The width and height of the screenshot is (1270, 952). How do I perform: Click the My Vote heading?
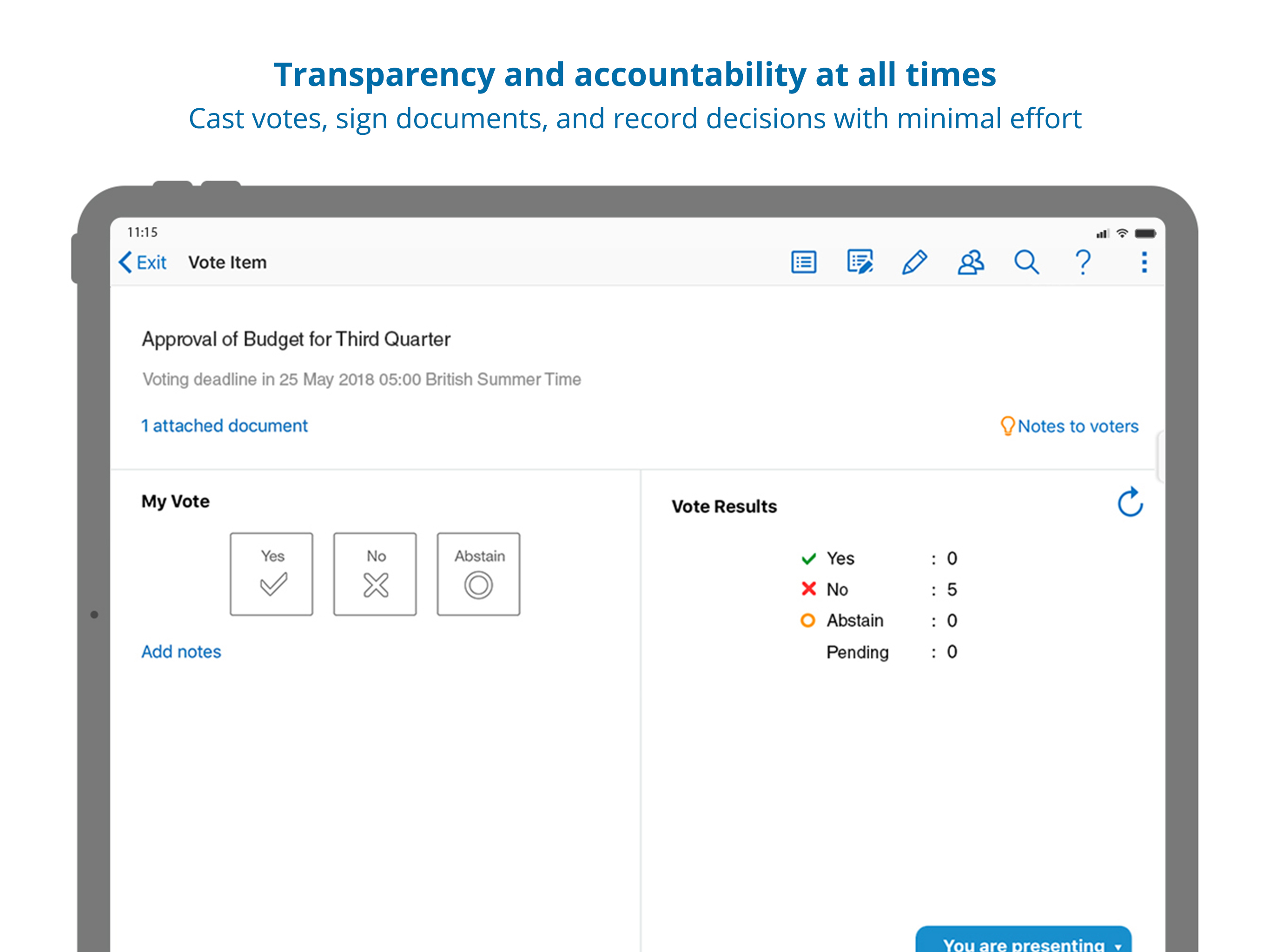click(176, 501)
